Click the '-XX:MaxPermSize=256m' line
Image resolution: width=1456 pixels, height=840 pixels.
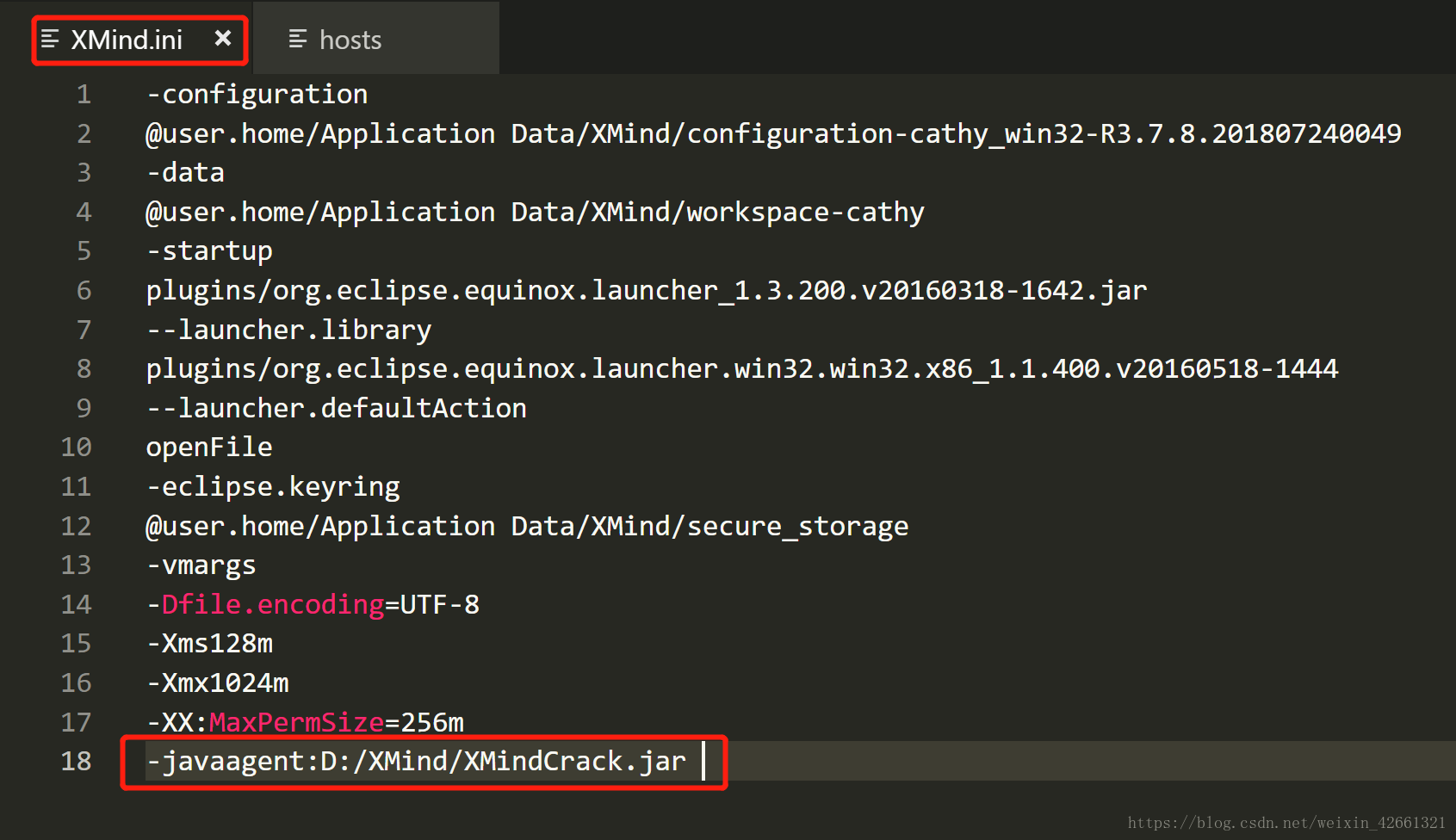coord(305,721)
